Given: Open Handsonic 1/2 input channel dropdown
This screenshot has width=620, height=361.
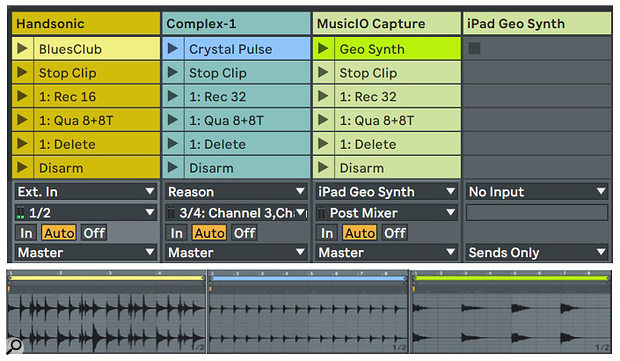Looking at the screenshot, I should coord(86,213).
